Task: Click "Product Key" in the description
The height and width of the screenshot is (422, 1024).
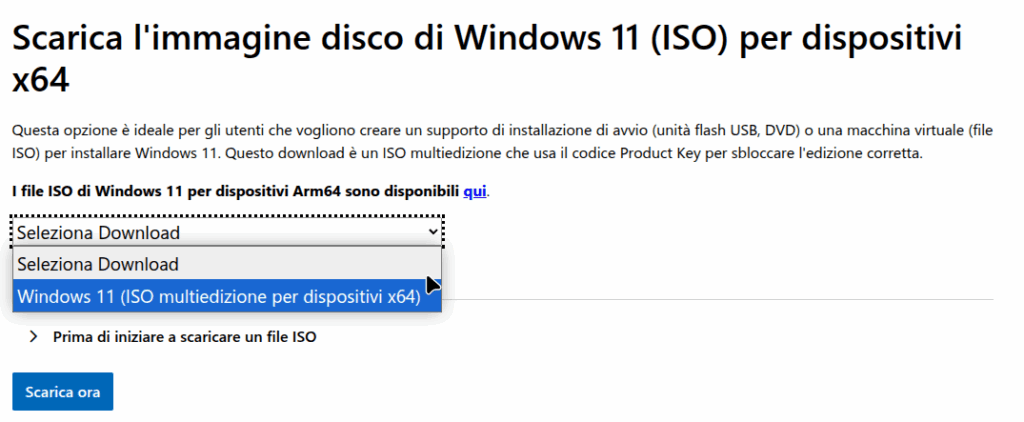Action: pos(660,153)
